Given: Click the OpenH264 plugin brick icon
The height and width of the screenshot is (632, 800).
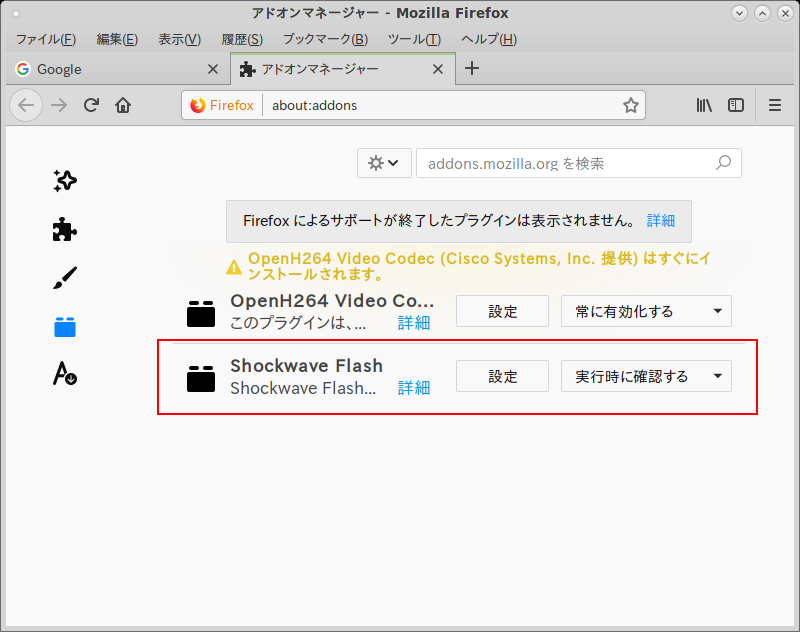Looking at the screenshot, I should click(x=201, y=313).
